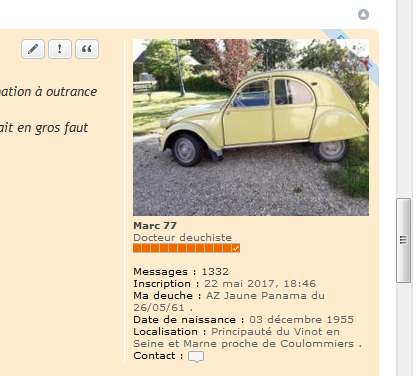Click the post text 'en gros faut'
Viewport: 417px width, 376px height.
pyautogui.click(x=53, y=128)
